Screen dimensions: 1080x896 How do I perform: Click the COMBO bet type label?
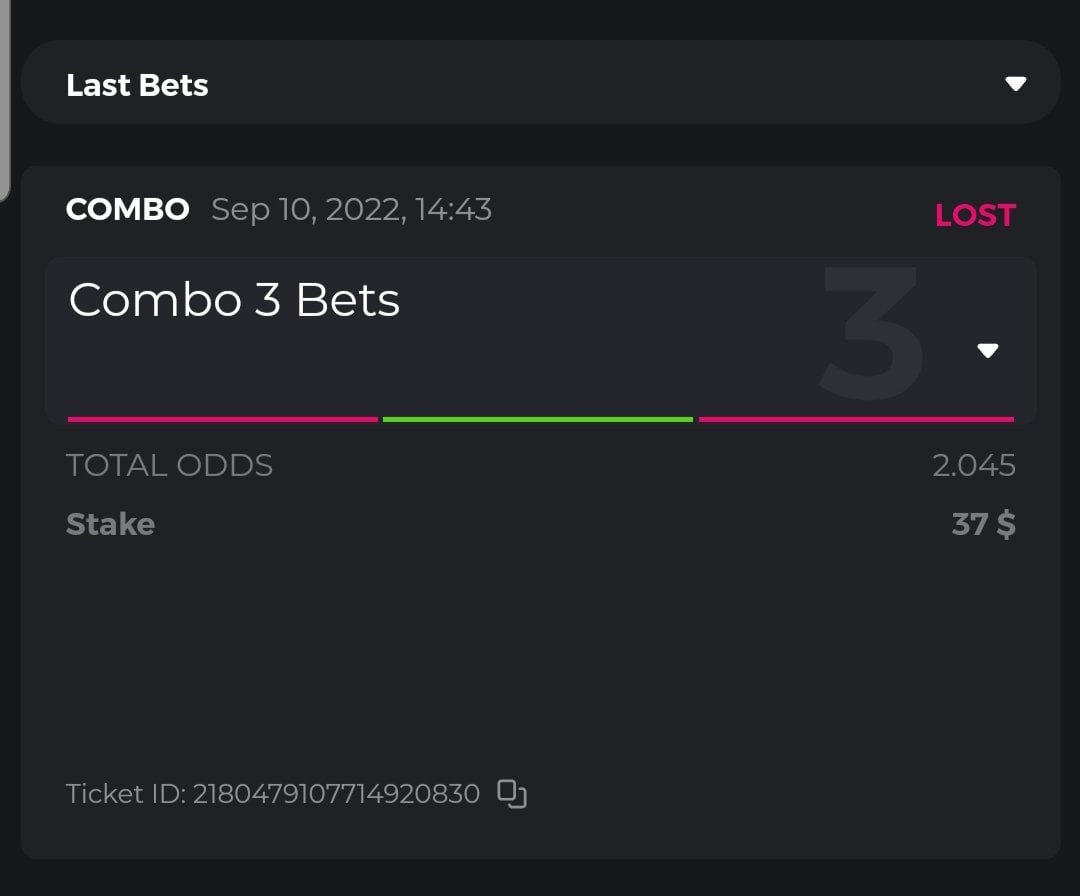pyautogui.click(x=127, y=210)
